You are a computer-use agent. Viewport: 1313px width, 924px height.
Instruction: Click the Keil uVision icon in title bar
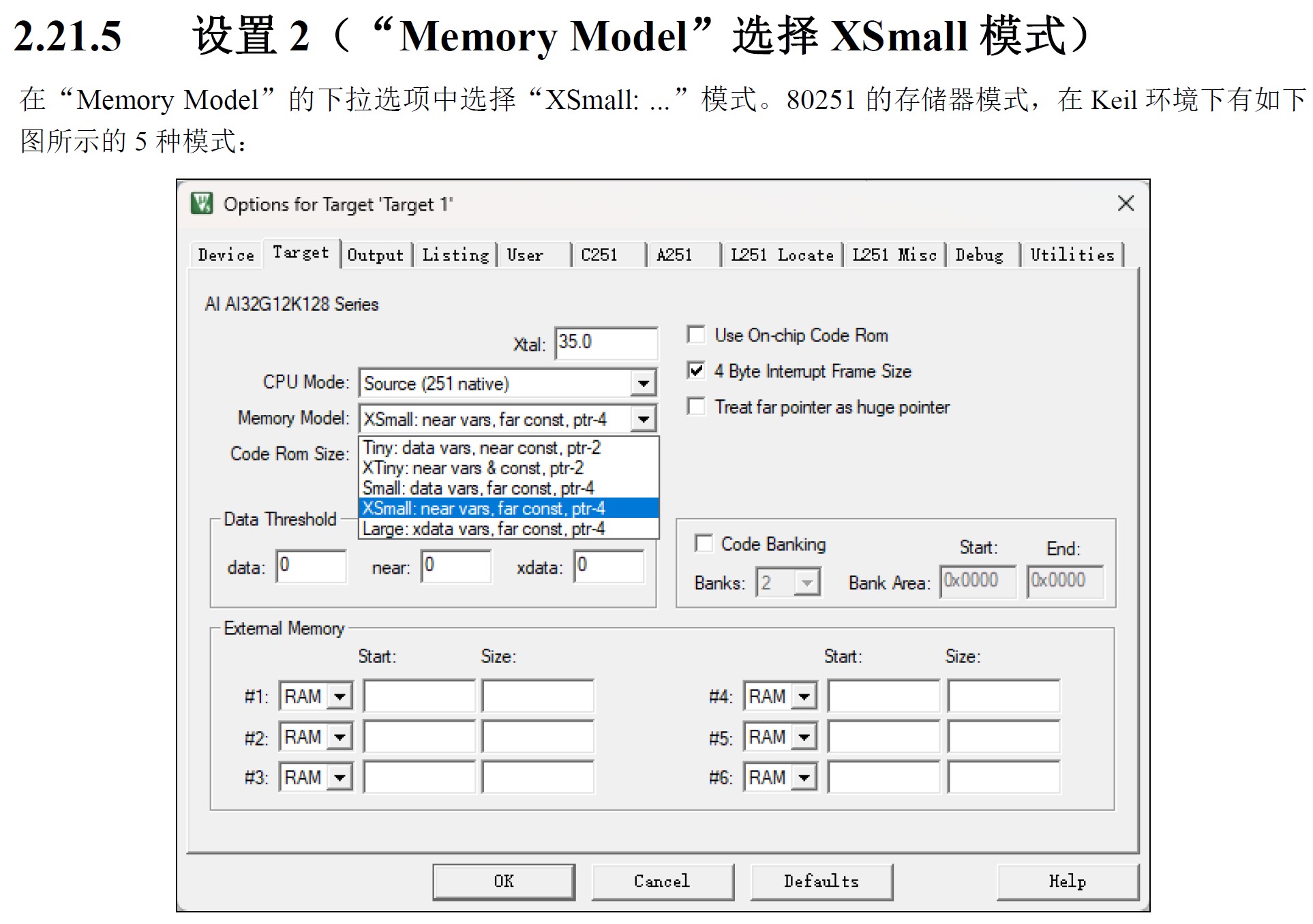(x=202, y=203)
